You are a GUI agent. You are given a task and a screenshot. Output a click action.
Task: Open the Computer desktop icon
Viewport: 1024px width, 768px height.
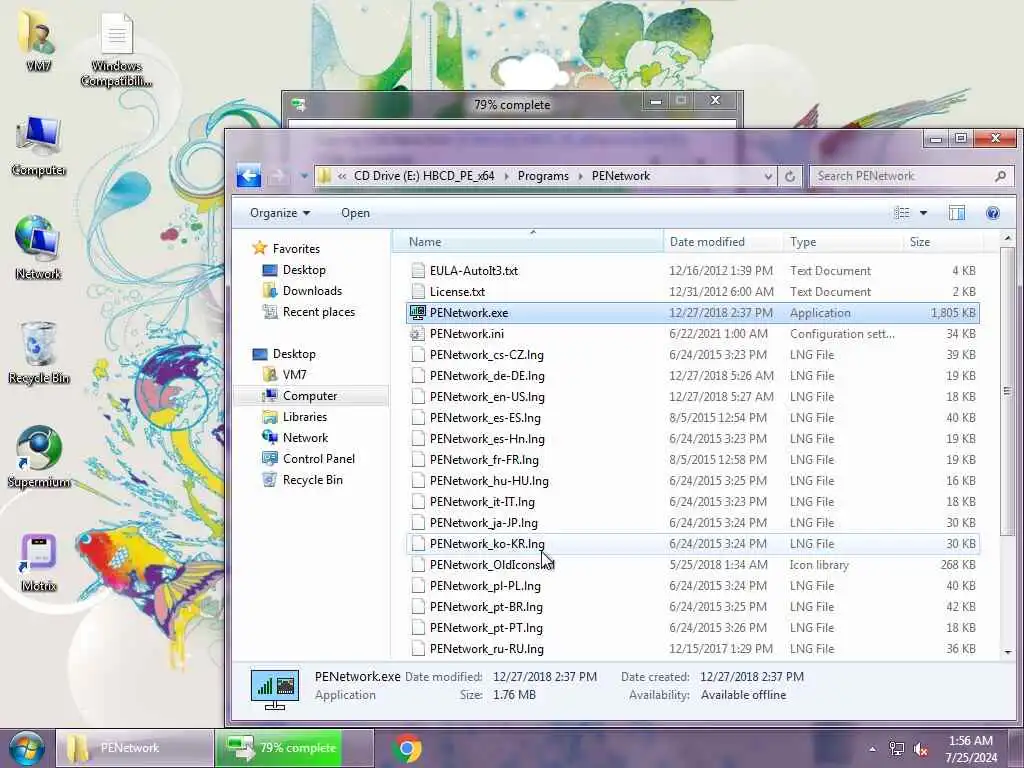tap(39, 146)
